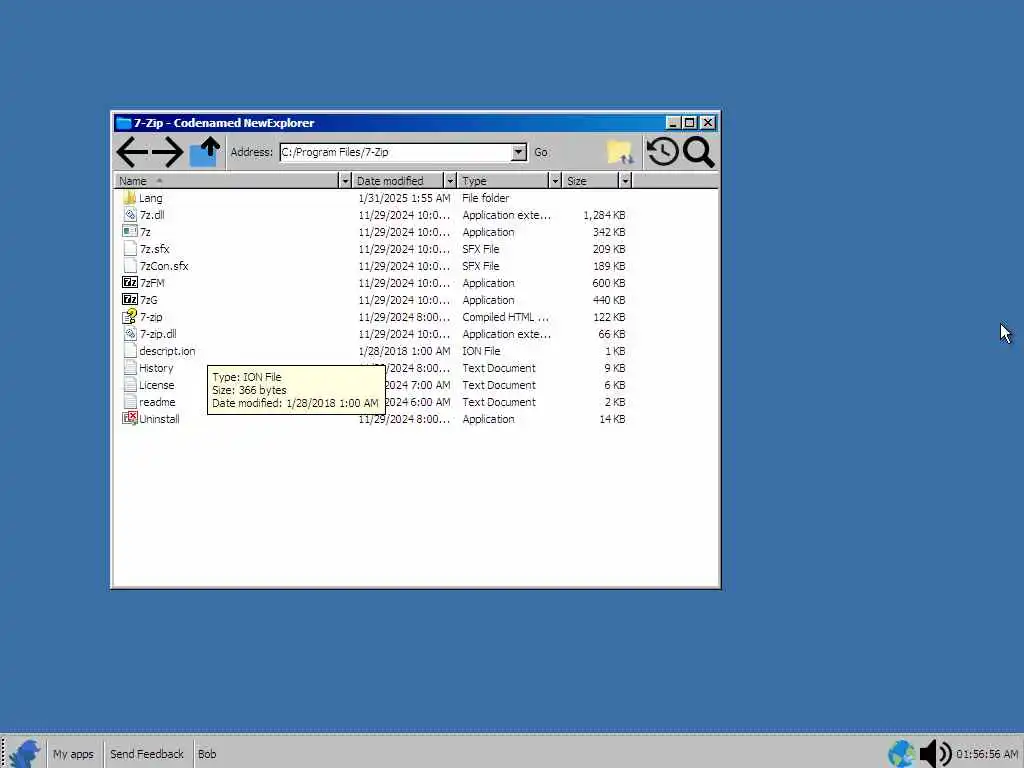Viewport: 1024px width, 768px height.
Task: Close the 7-Zip NewExplorer window
Action: [x=707, y=123]
